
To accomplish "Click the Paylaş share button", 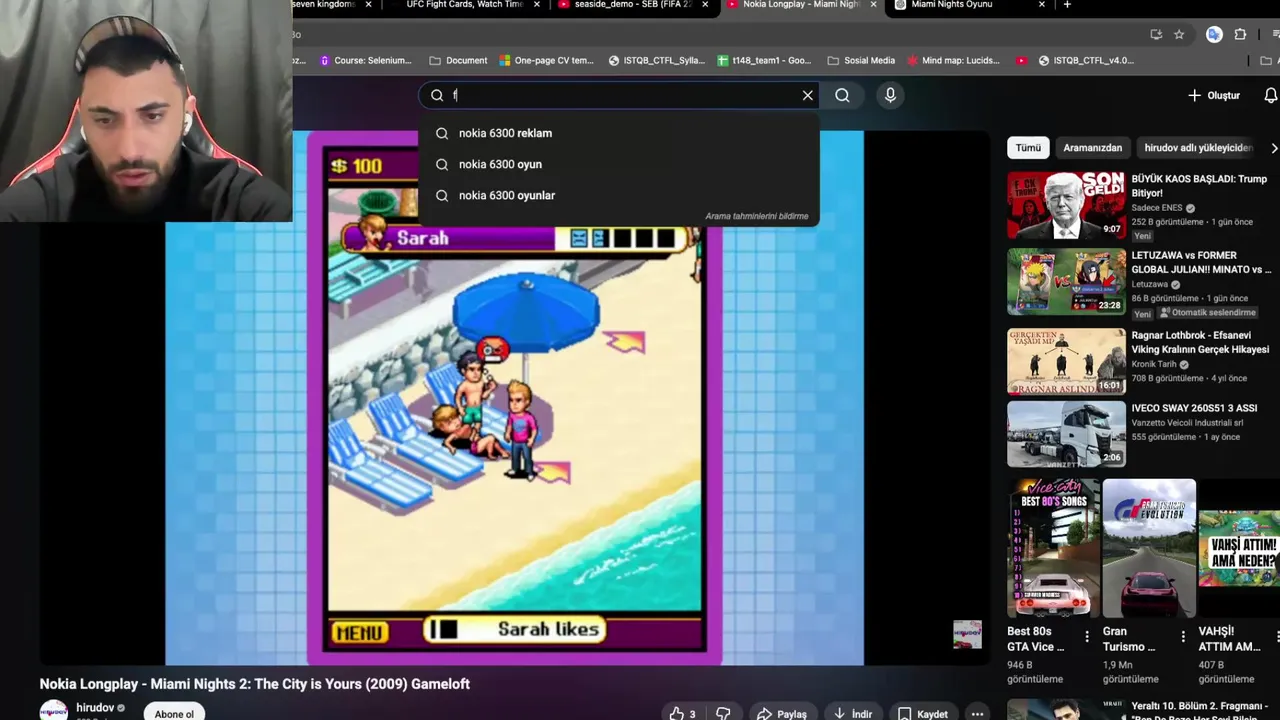I will pos(782,714).
